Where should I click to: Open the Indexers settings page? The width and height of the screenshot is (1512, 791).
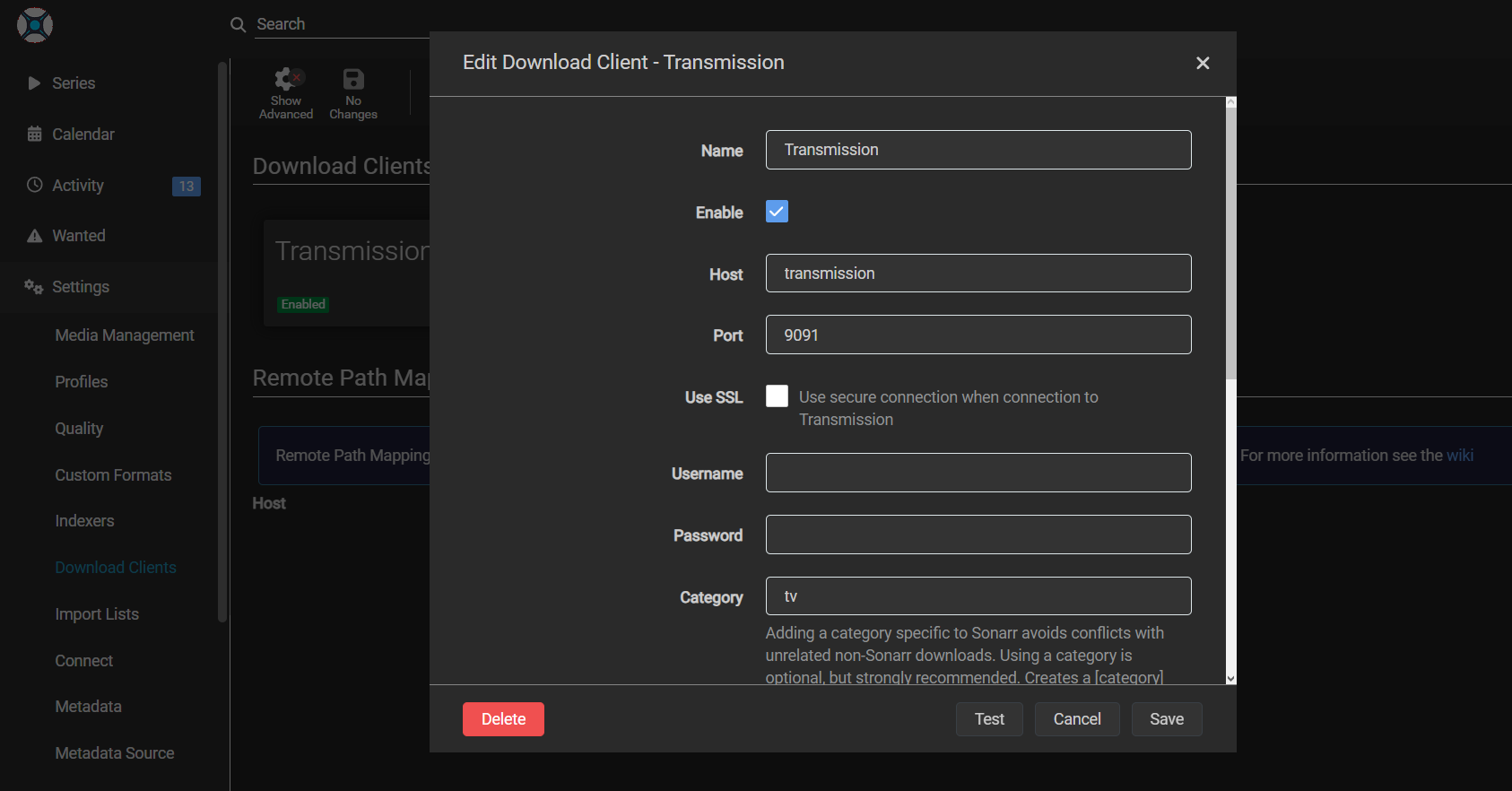point(84,521)
